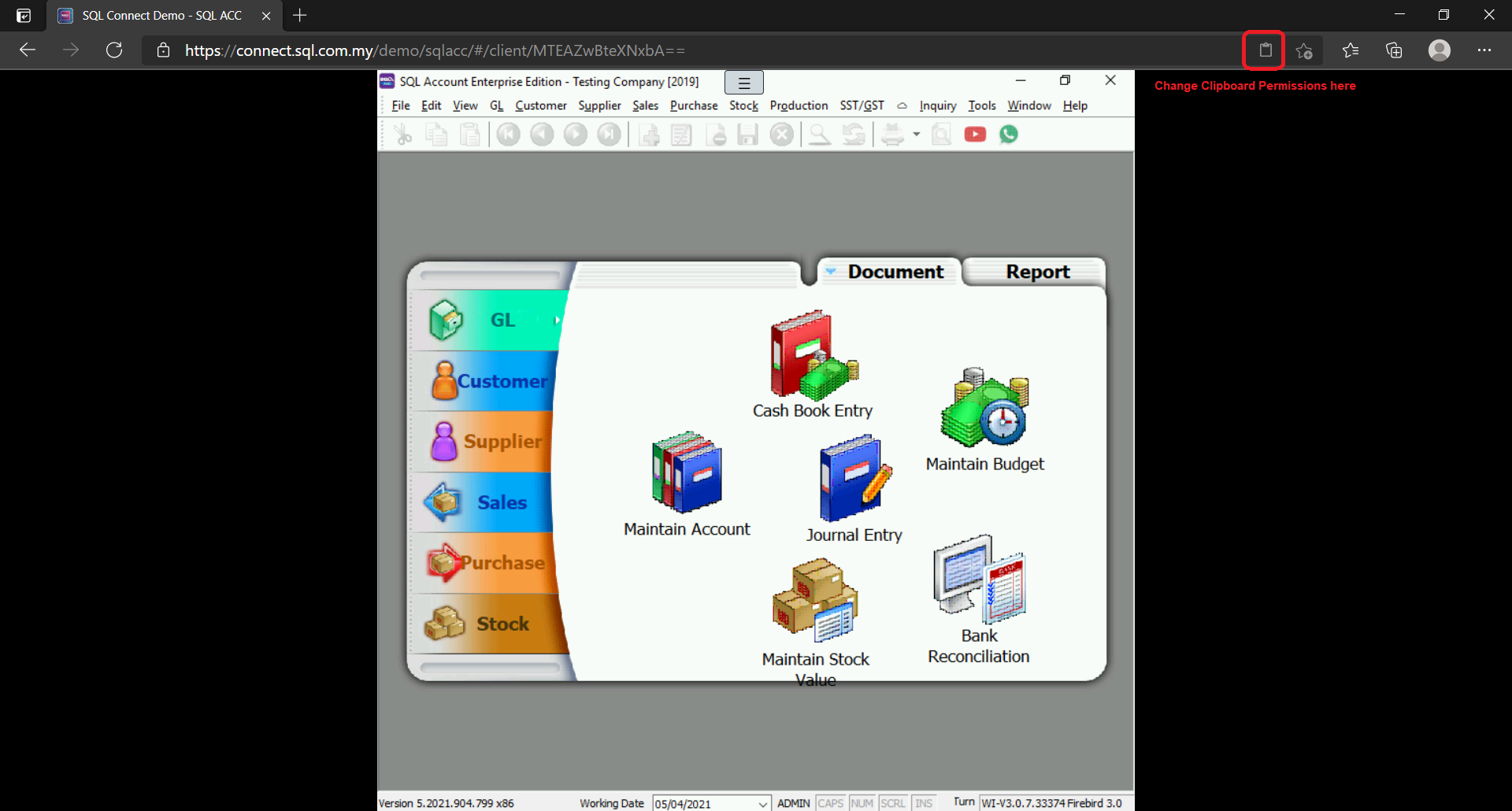Select the Save icon on the toolbar
Viewport: 1512px width, 811px height.
[747, 134]
